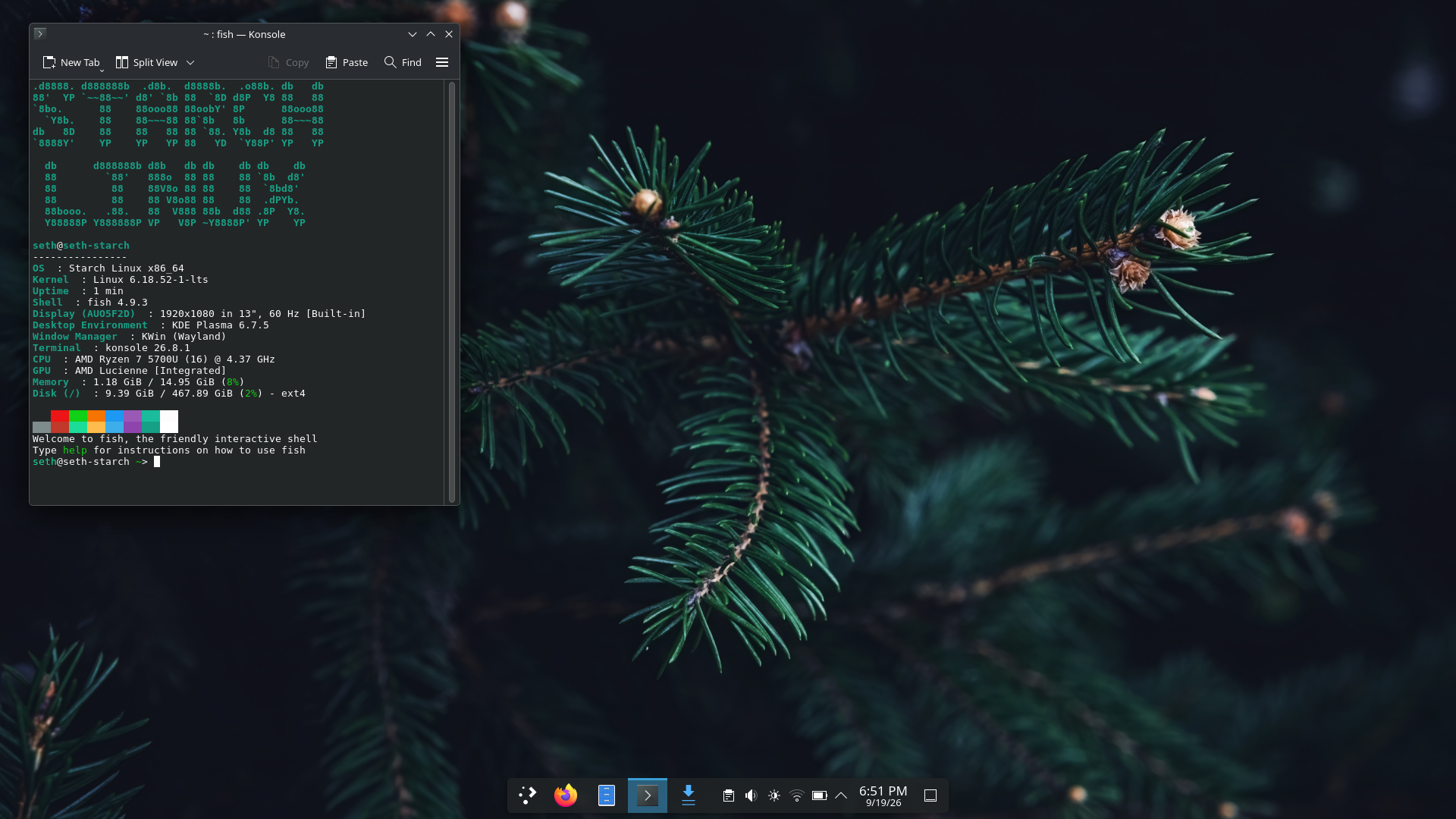Click 'KDE Plasma 6.7.5' text

click(221, 325)
